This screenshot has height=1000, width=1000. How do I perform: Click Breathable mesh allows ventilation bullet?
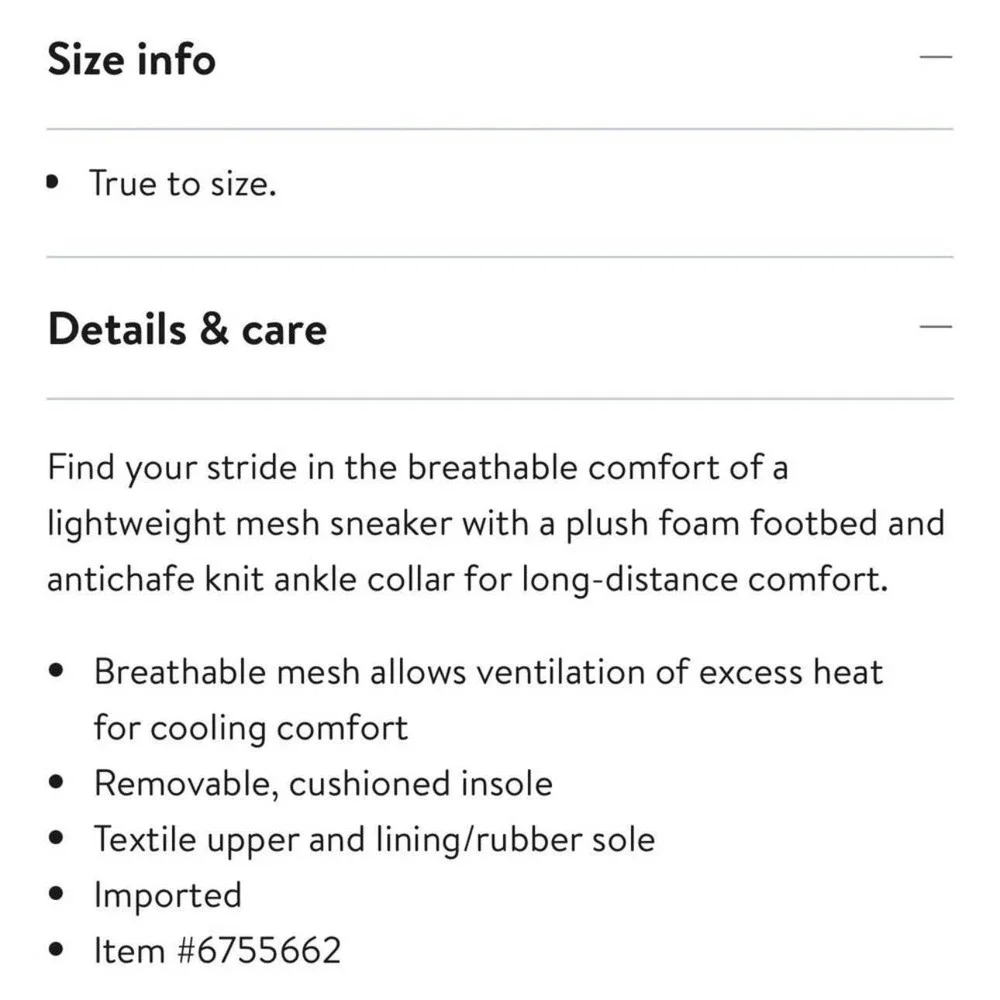[489, 700]
